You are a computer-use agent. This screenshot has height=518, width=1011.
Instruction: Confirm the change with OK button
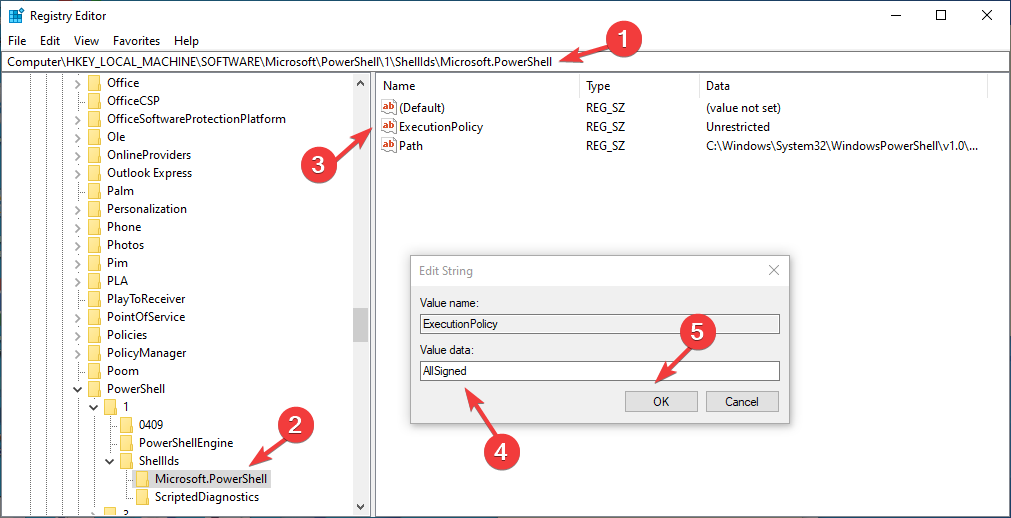[x=661, y=401]
